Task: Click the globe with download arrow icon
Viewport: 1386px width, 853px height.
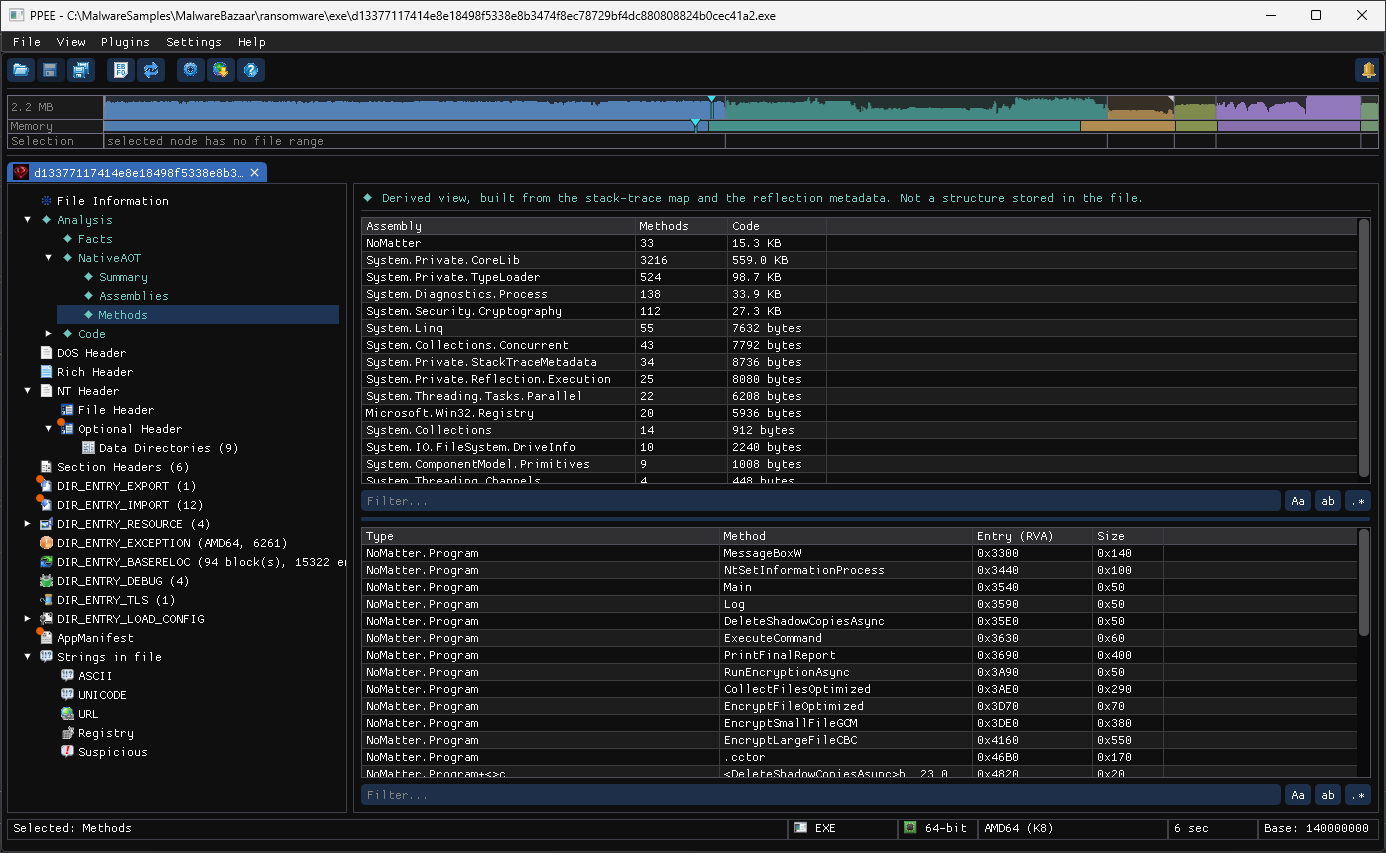Action: (x=221, y=70)
